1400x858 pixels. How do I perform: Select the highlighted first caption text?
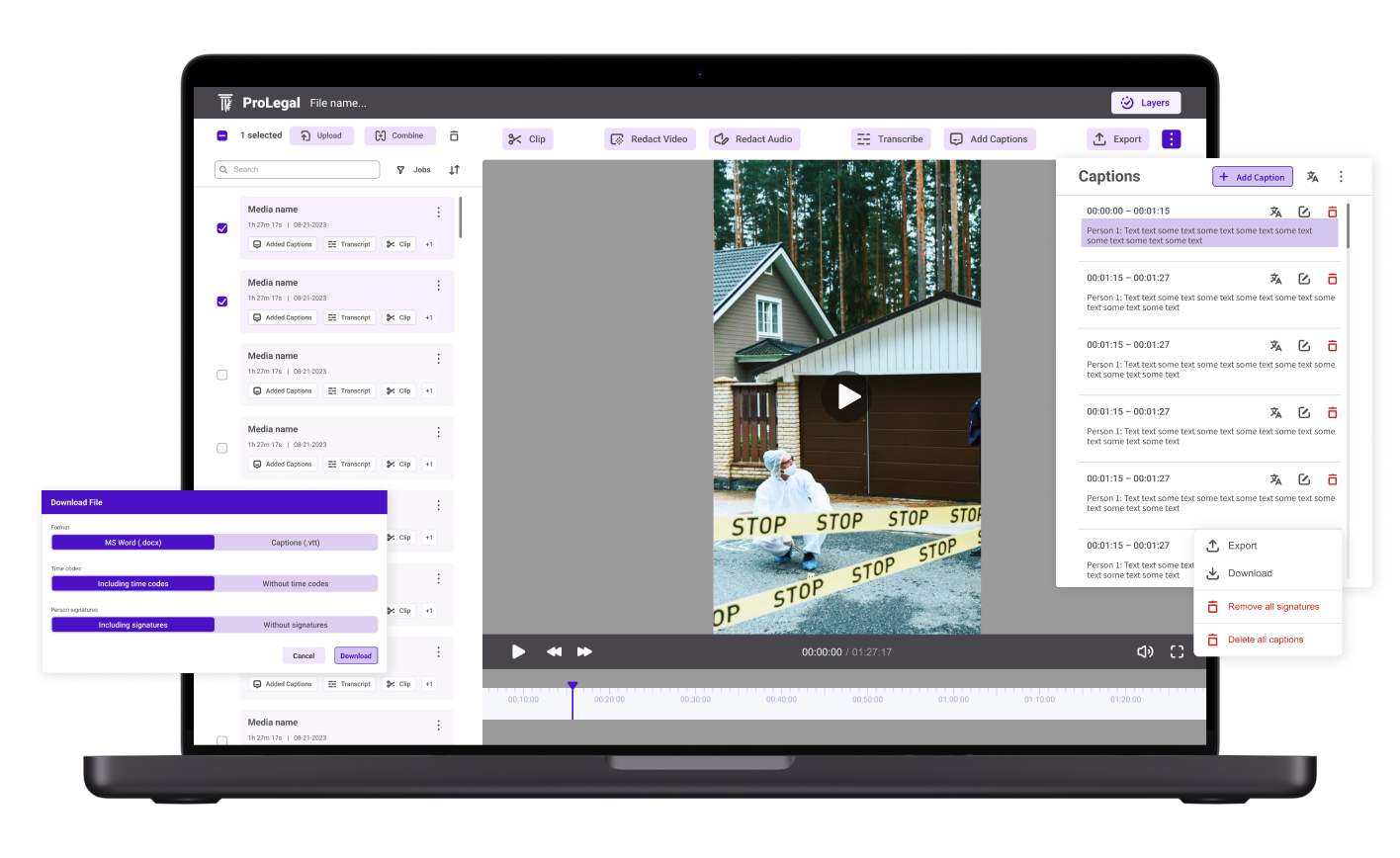pyautogui.click(x=1209, y=235)
